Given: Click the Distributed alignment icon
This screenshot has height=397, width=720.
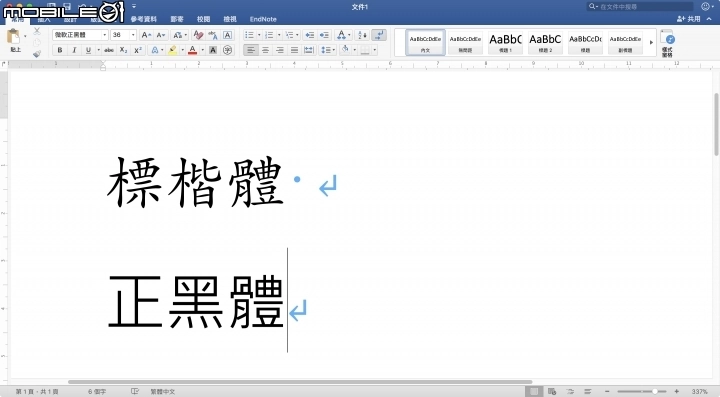Looking at the screenshot, I should [x=309, y=50].
